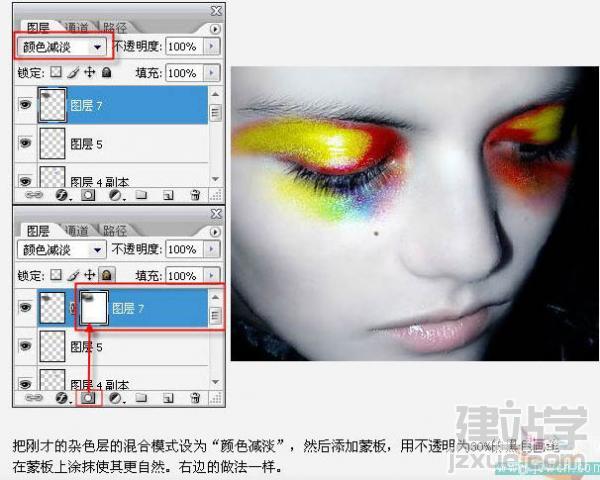This screenshot has height=480, width=600.
Task: Hide 图层 5 in lower panel
Action: (x=25, y=346)
